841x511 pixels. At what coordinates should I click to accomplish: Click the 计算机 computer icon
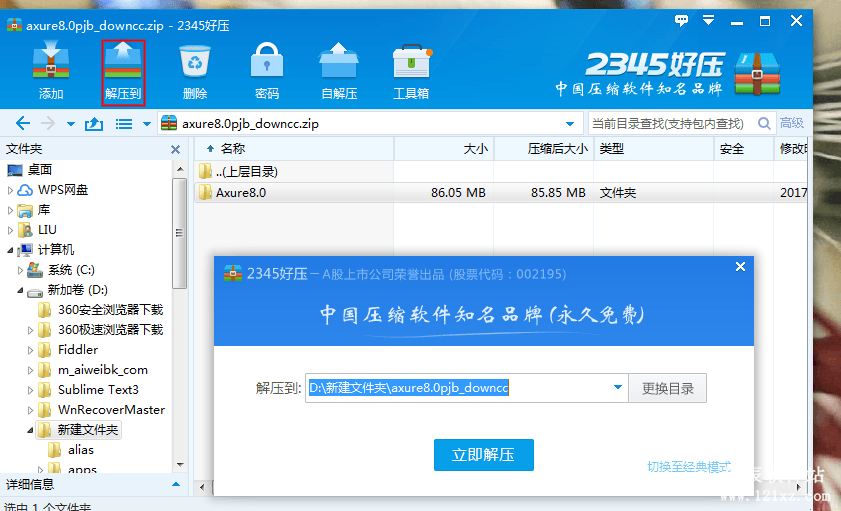25,250
